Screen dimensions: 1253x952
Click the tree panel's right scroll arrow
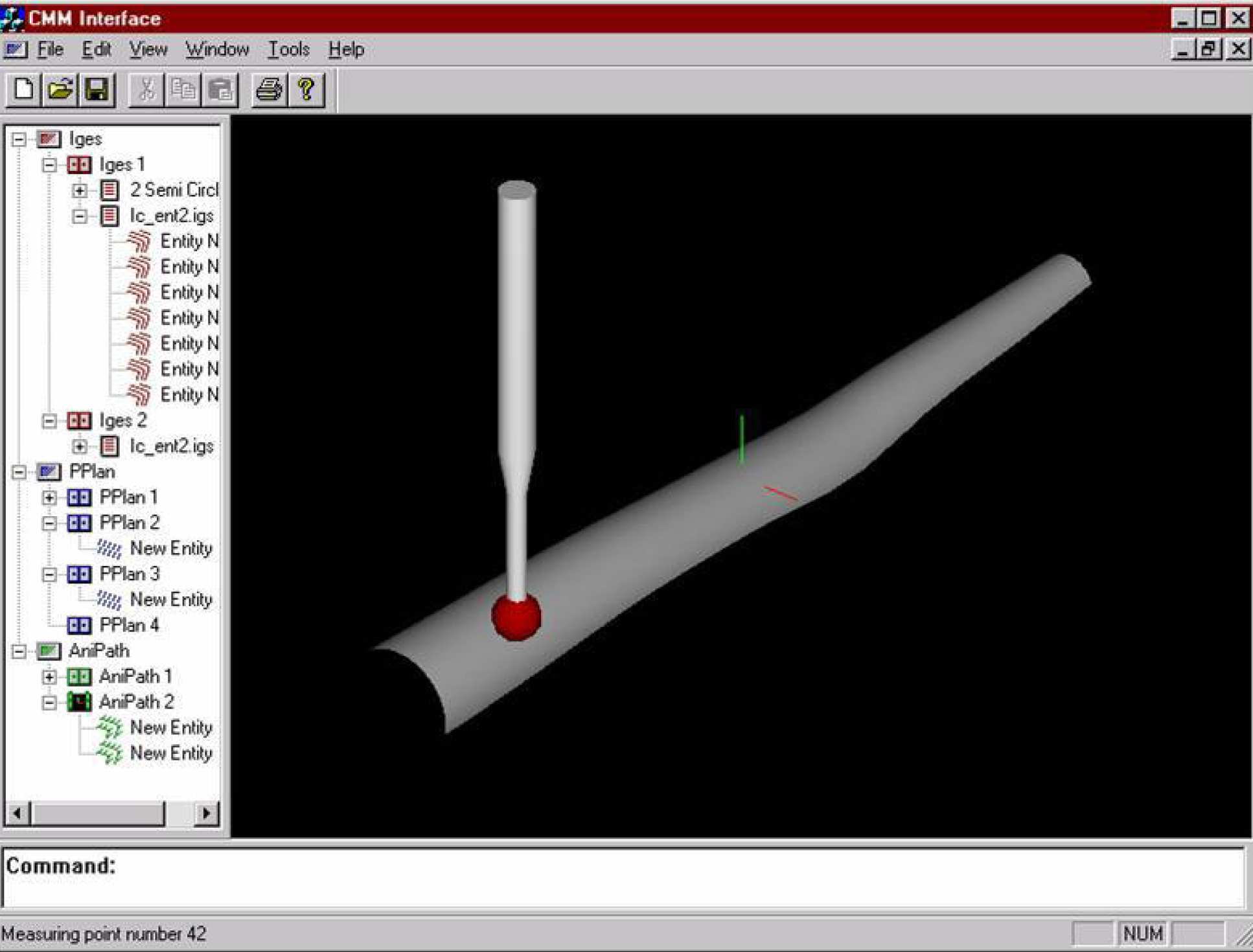point(206,813)
